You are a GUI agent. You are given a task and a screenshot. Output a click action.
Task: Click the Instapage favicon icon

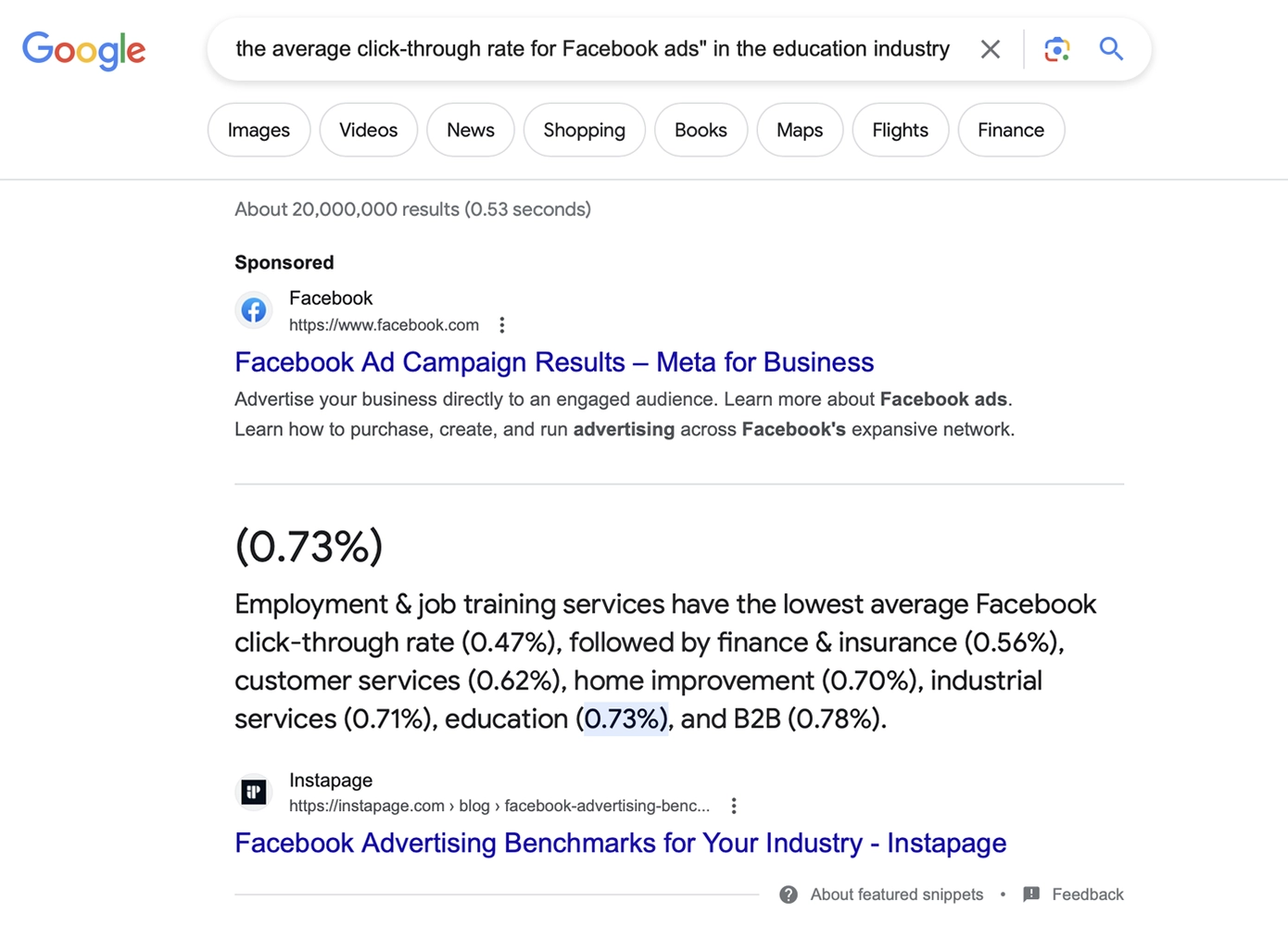coord(254,792)
